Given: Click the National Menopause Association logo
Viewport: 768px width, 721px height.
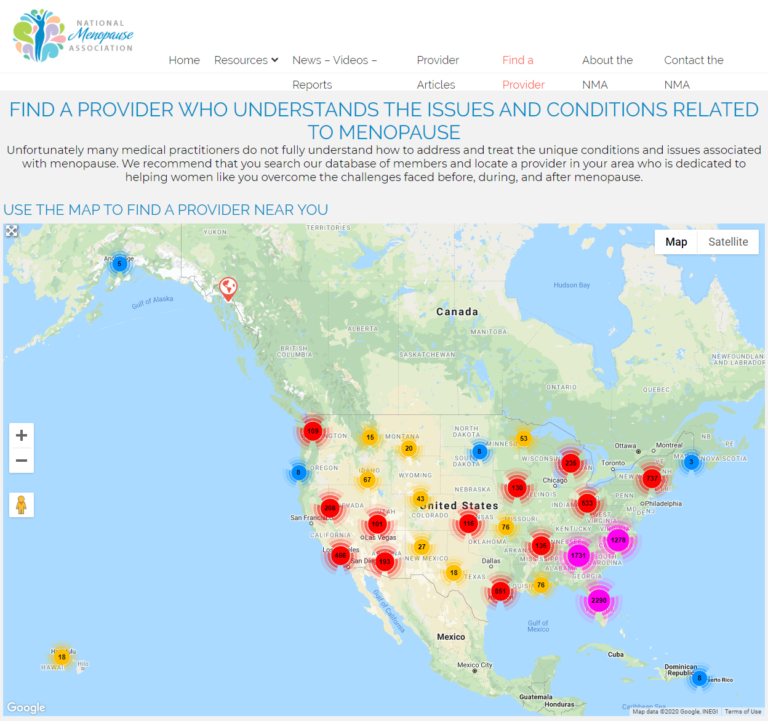Looking at the screenshot, I should [x=73, y=35].
